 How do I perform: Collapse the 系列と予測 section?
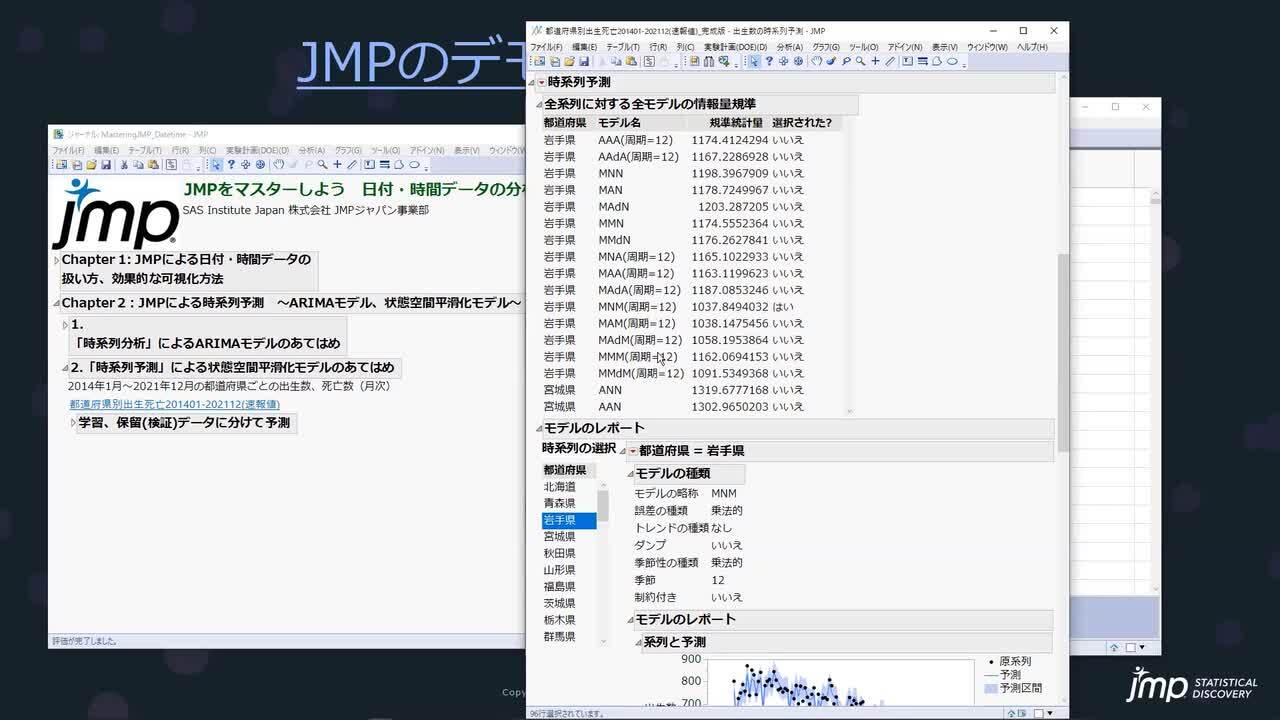[x=639, y=643]
